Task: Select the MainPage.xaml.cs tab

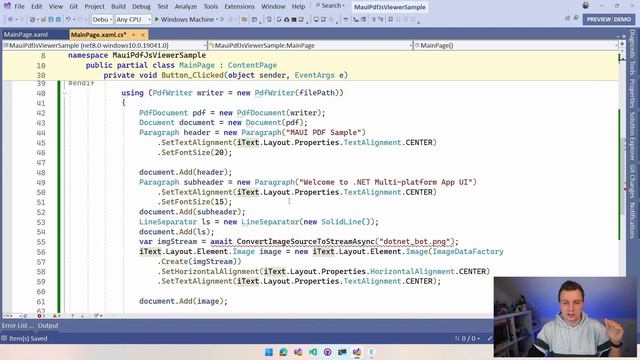Action: click(x=98, y=35)
